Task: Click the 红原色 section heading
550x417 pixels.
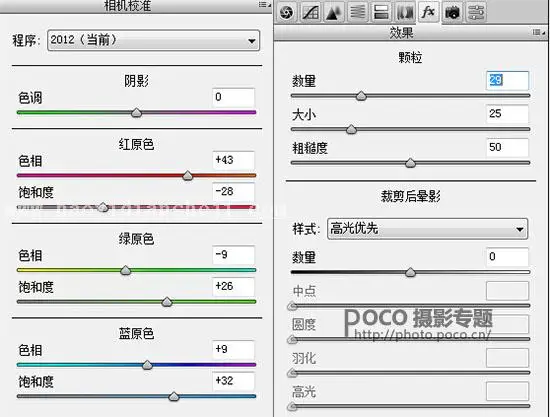Action: (x=136, y=144)
